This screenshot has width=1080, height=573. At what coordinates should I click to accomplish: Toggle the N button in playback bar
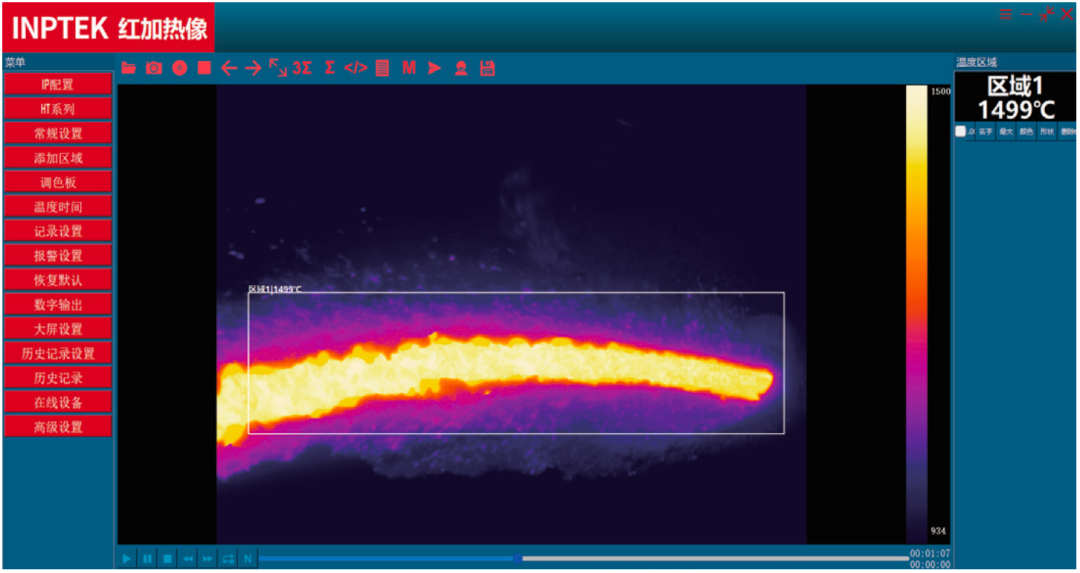tap(248, 558)
